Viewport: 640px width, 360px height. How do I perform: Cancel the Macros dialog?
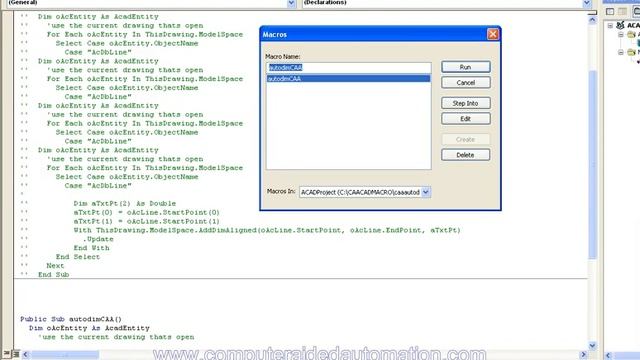click(x=465, y=82)
